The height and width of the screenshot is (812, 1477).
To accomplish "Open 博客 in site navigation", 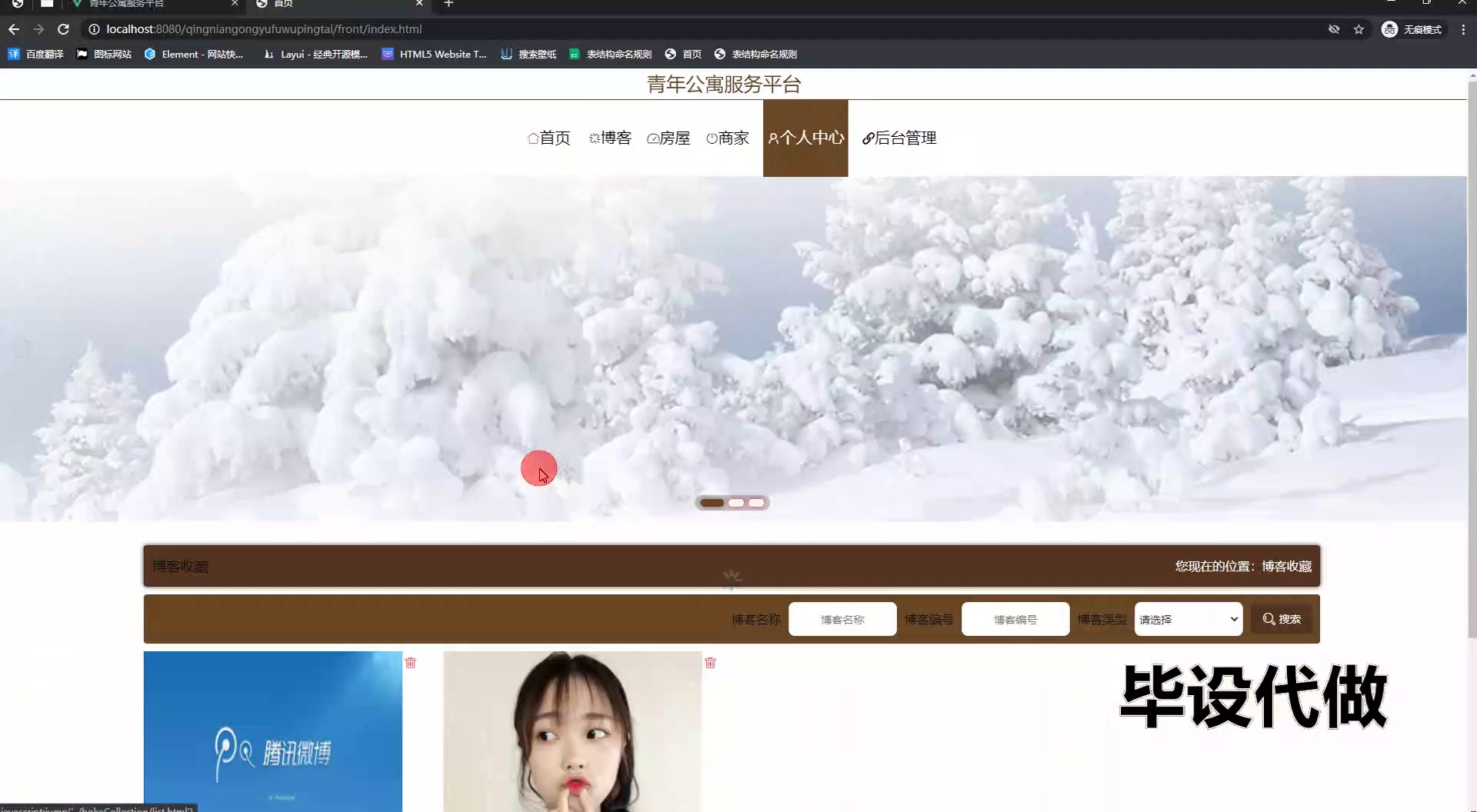I will (x=610, y=138).
